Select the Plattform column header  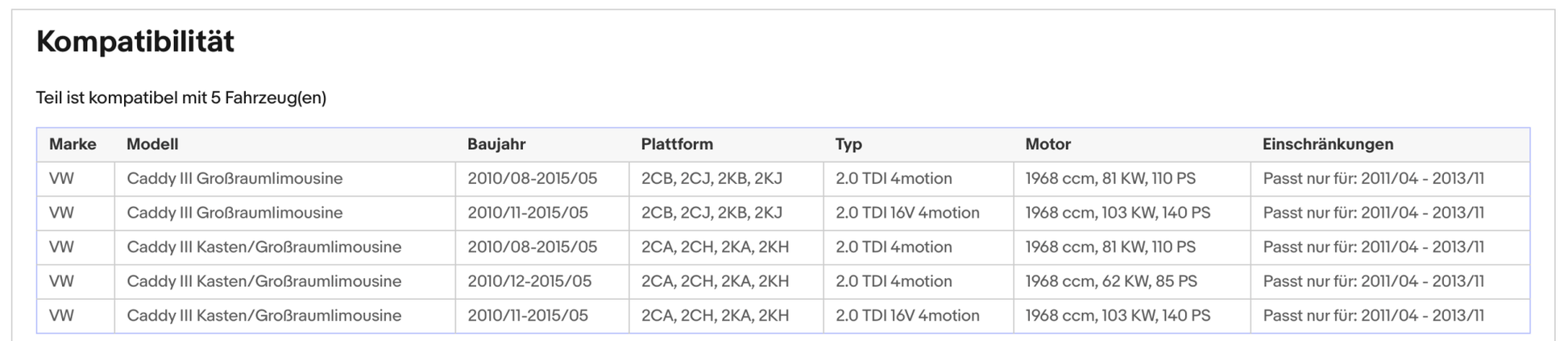(x=677, y=144)
